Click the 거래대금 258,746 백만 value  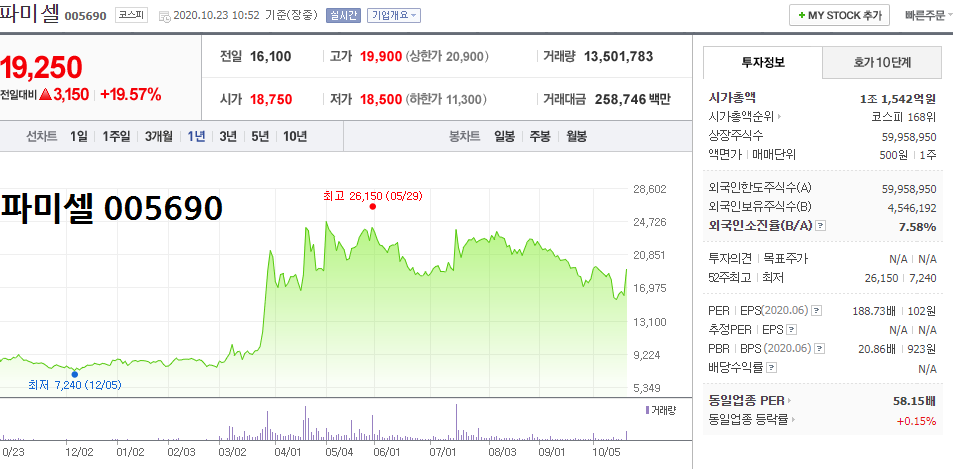[632, 99]
